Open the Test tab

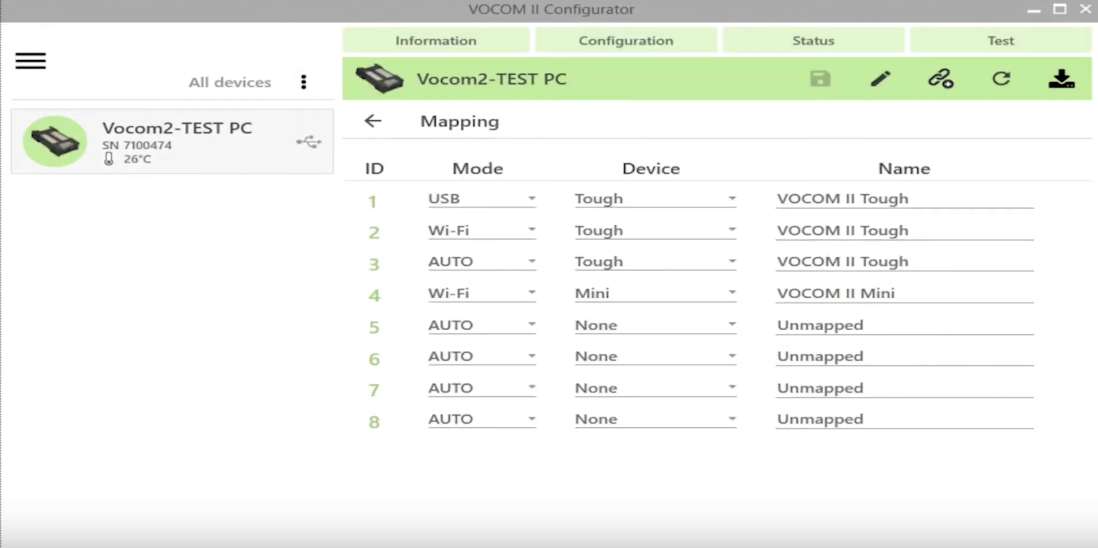(x=1001, y=41)
